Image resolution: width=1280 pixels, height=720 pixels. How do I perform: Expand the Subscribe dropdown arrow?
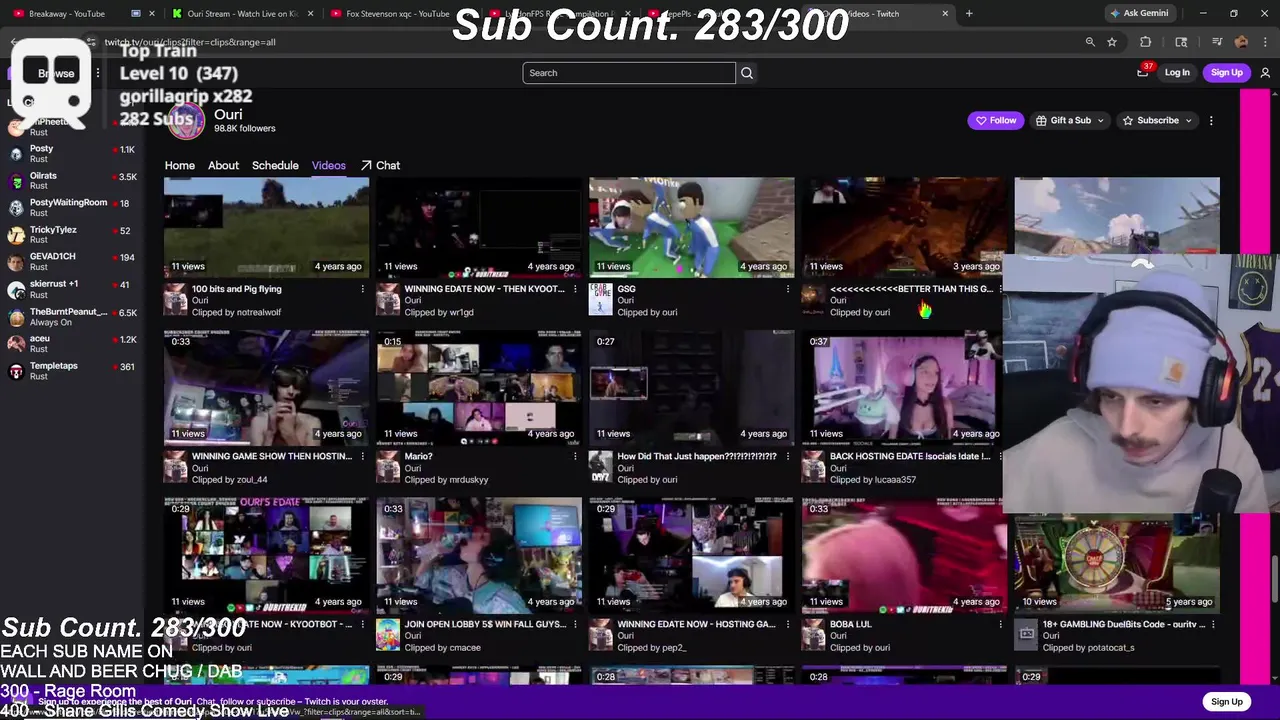point(1189,121)
